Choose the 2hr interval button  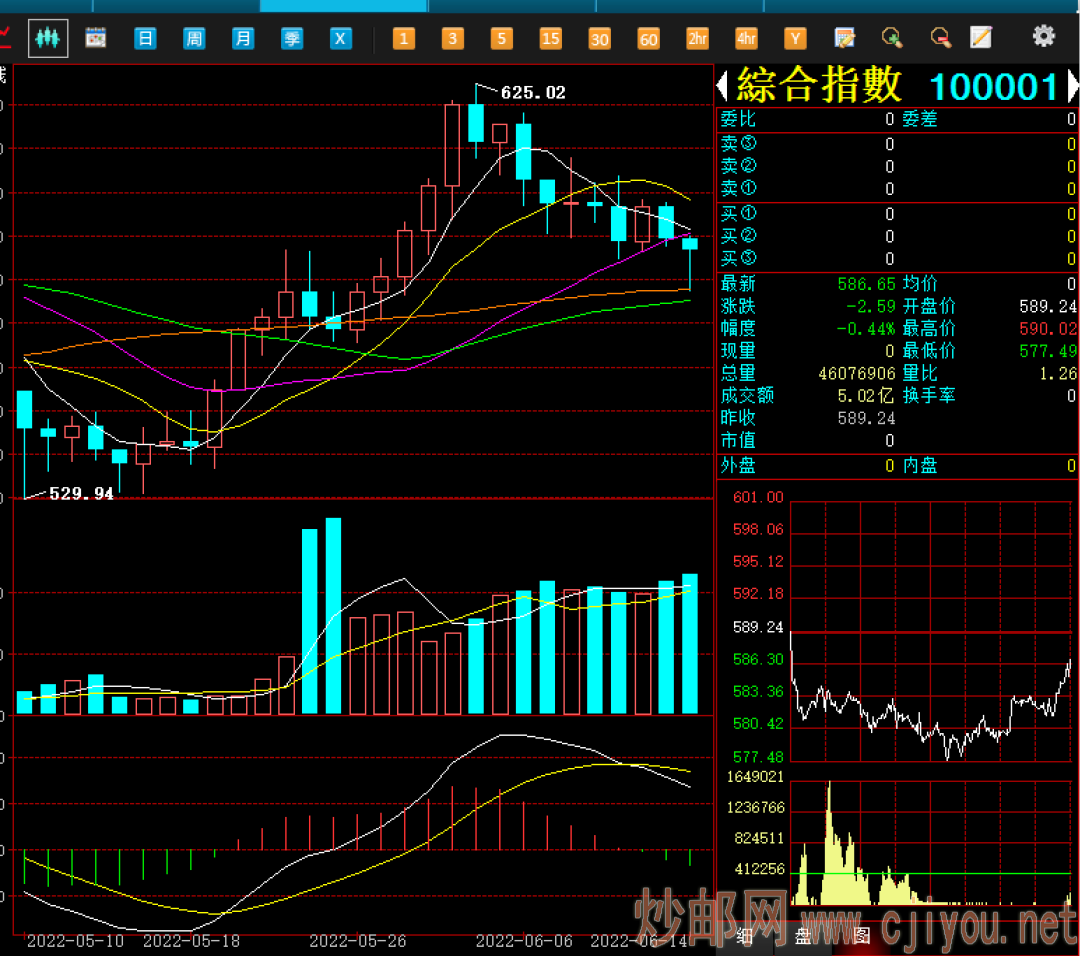698,39
